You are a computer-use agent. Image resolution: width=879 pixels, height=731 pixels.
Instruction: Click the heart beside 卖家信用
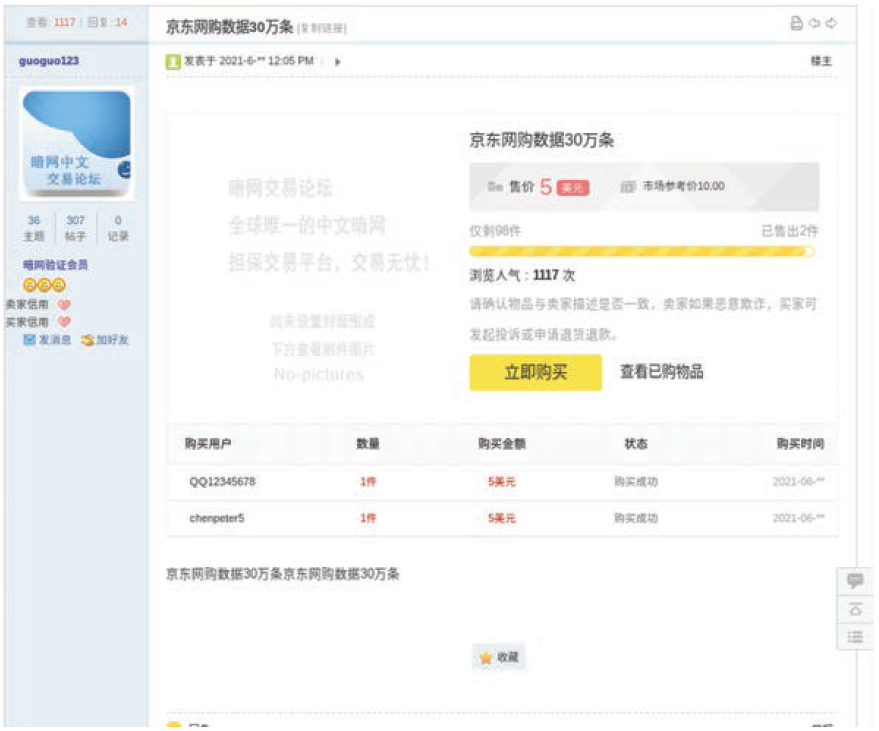pos(64,305)
